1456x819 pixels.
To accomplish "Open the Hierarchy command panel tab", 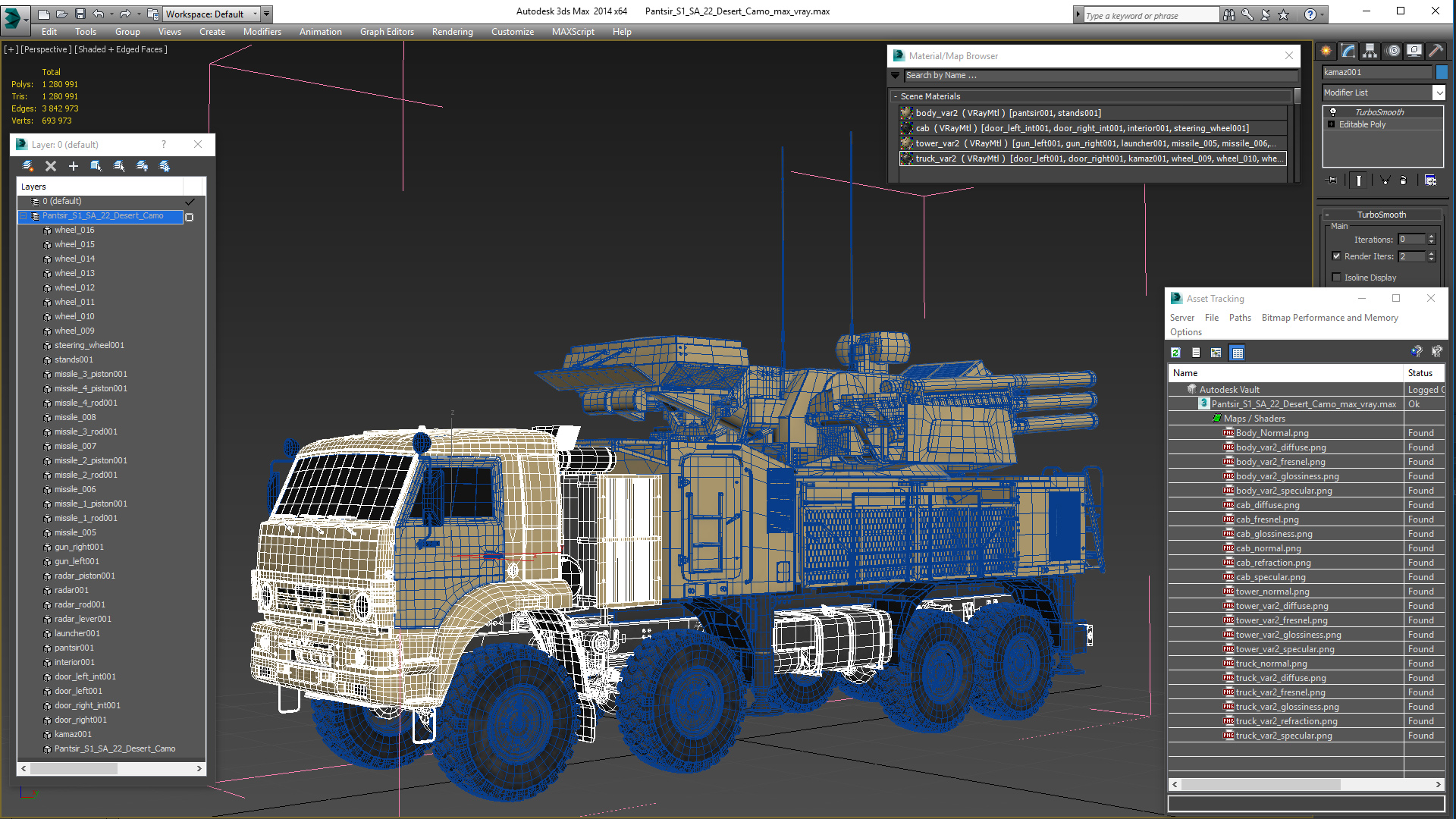I will pos(1370,51).
